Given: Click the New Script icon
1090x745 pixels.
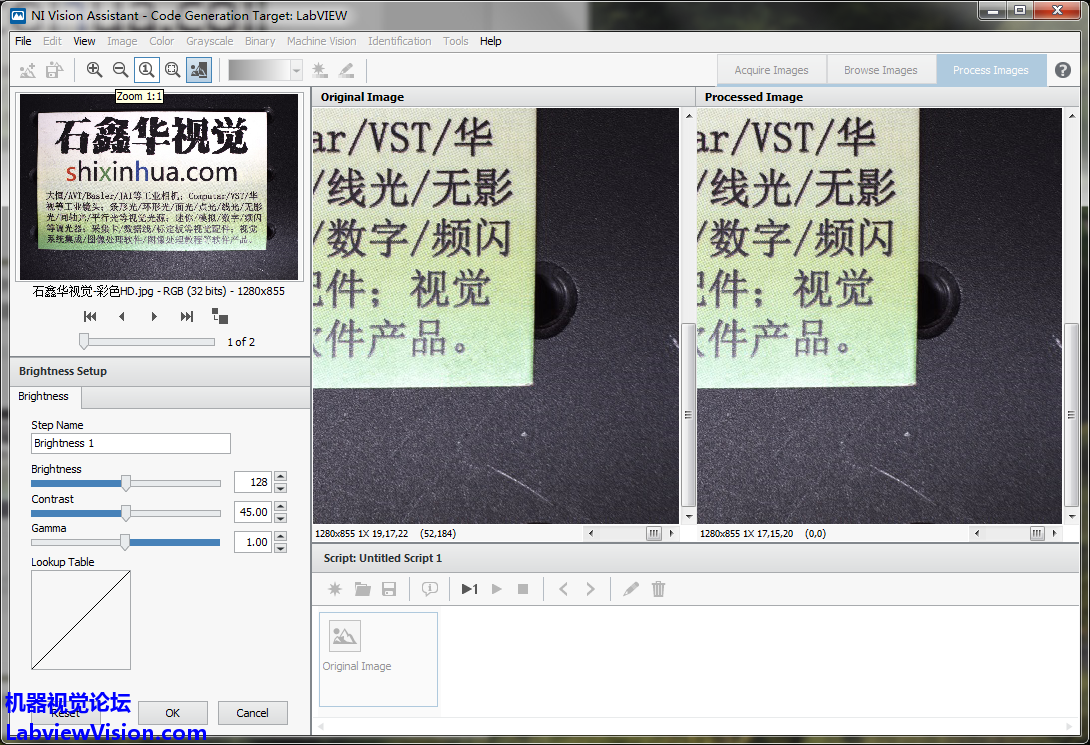Looking at the screenshot, I should [335, 589].
